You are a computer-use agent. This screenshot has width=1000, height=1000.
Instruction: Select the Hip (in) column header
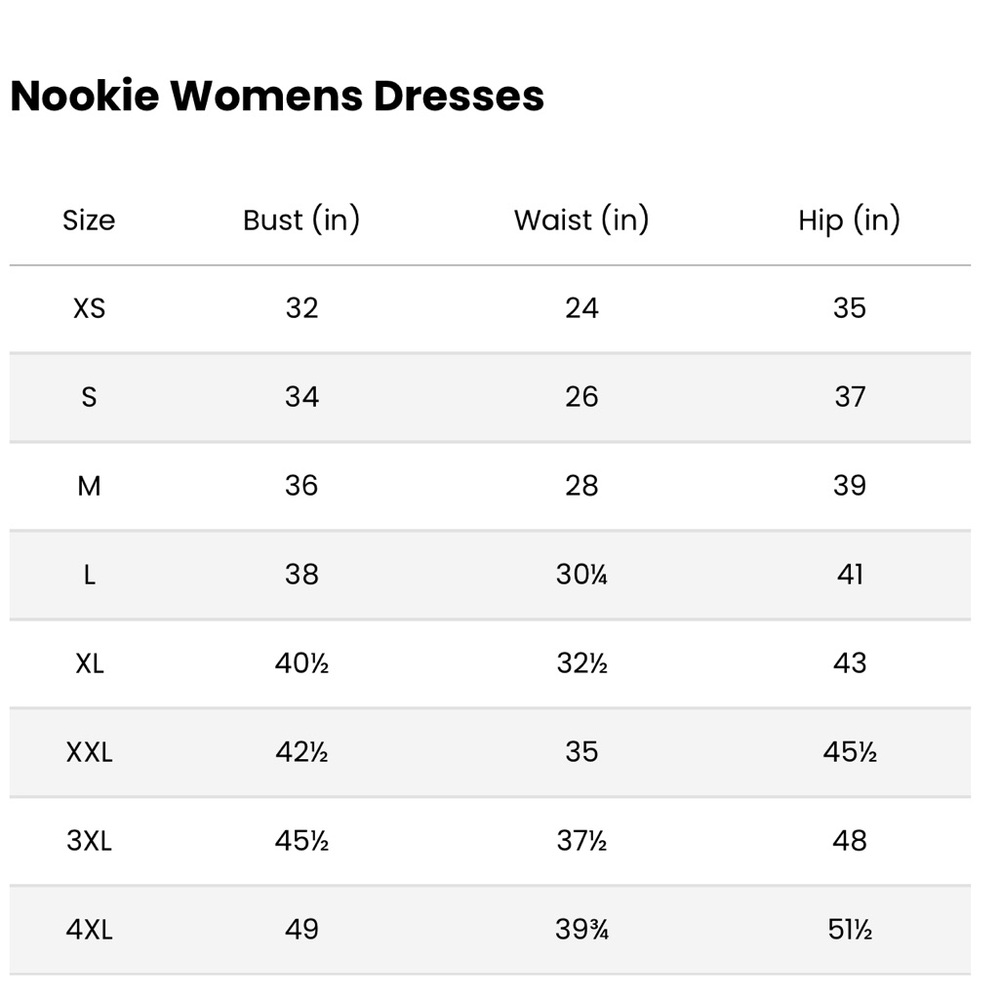[849, 220]
